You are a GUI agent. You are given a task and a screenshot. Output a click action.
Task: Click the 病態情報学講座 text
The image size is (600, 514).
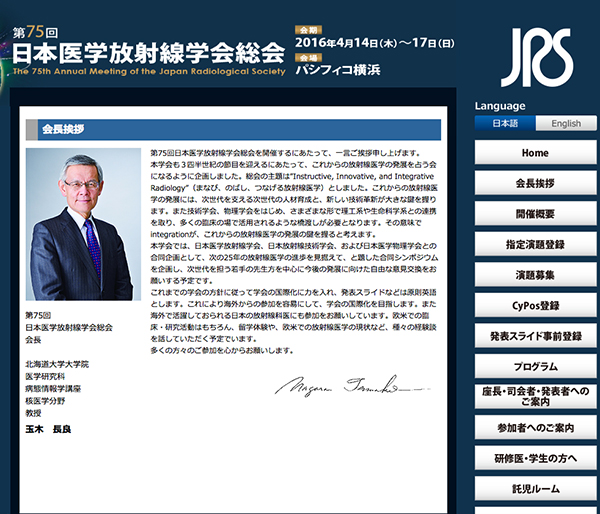(53, 388)
